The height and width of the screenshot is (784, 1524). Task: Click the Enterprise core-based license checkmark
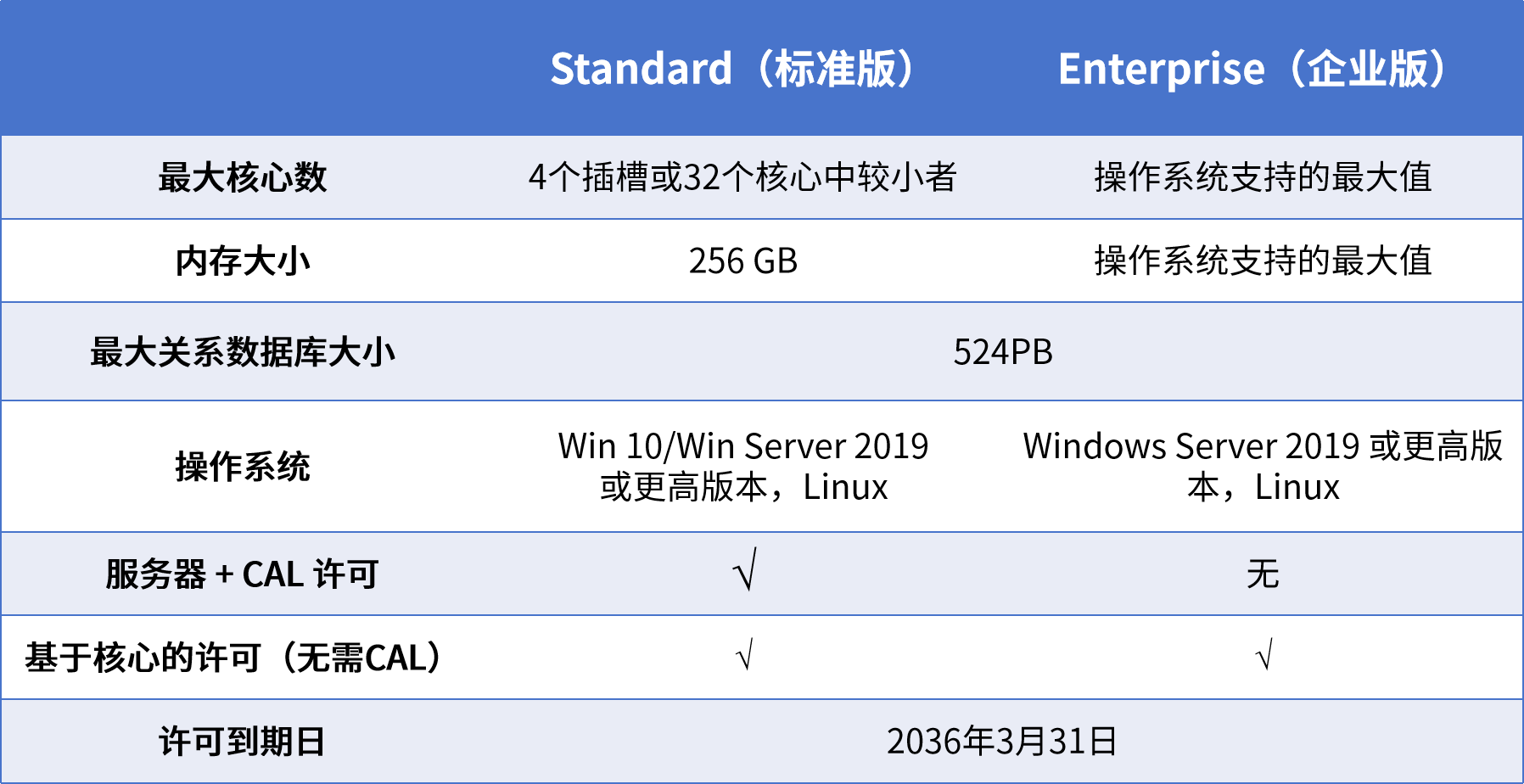coord(1263,656)
